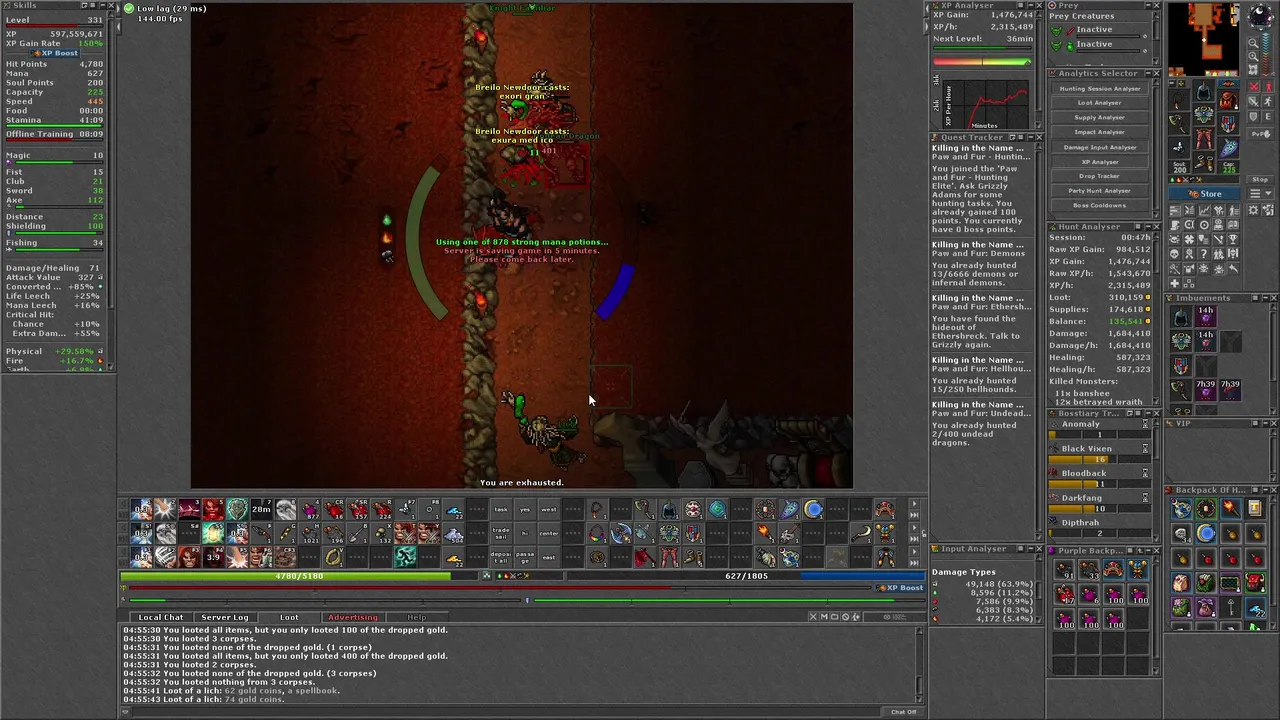Click the first action bar spell slot

click(141, 509)
